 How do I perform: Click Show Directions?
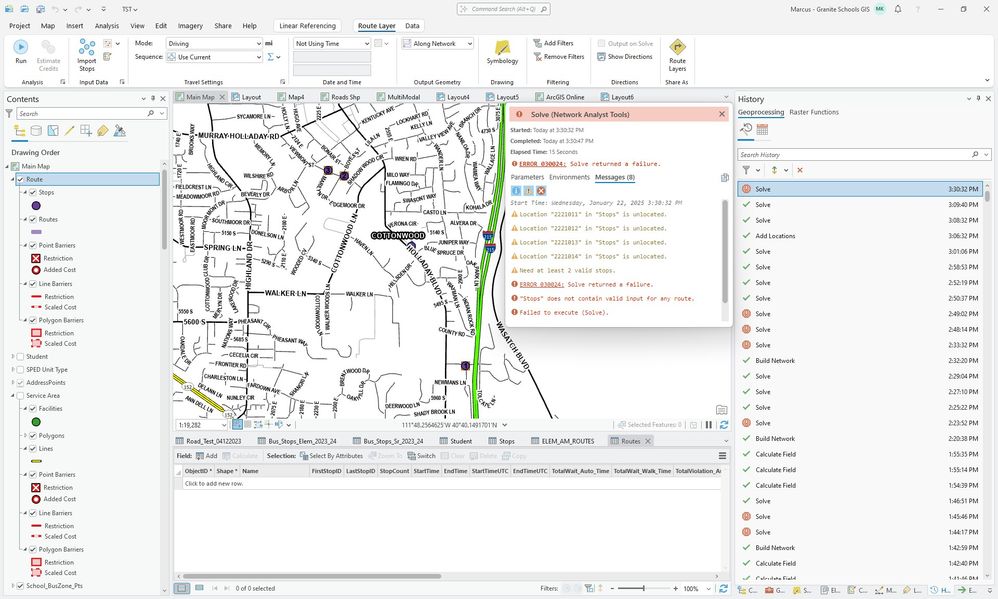pos(625,57)
